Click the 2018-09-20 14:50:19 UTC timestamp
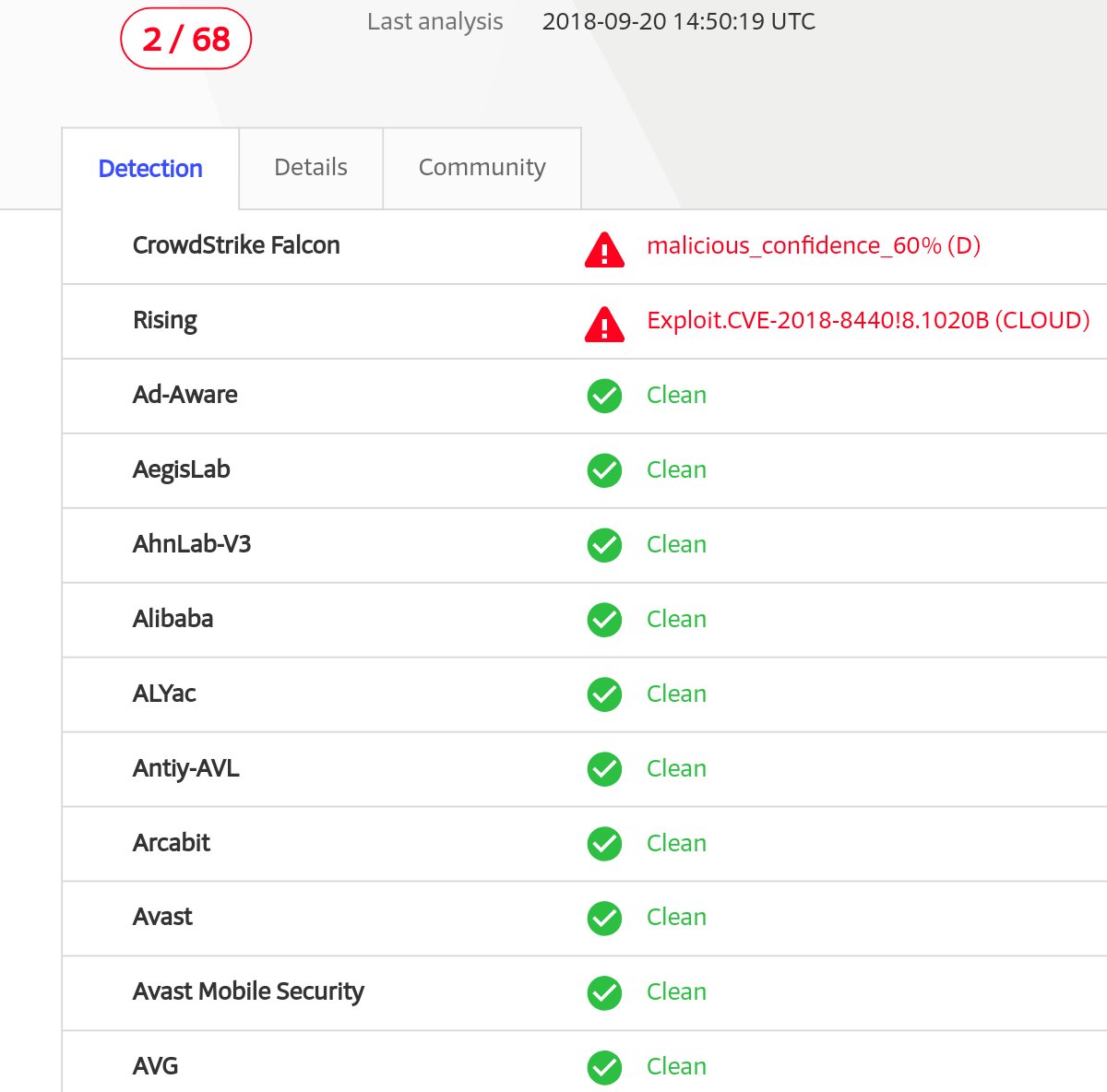The height and width of the screenshot is (1092, 1107). (679, 21)
